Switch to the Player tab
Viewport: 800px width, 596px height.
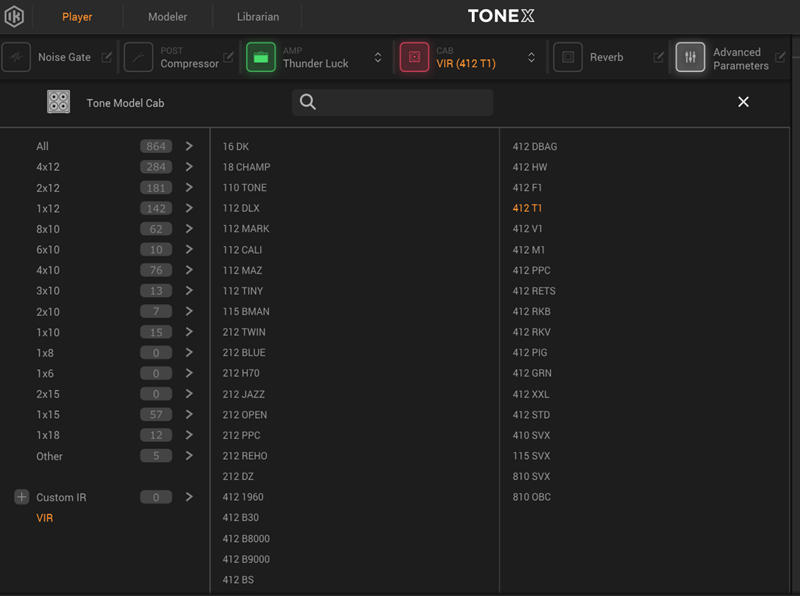click(77, 17)
